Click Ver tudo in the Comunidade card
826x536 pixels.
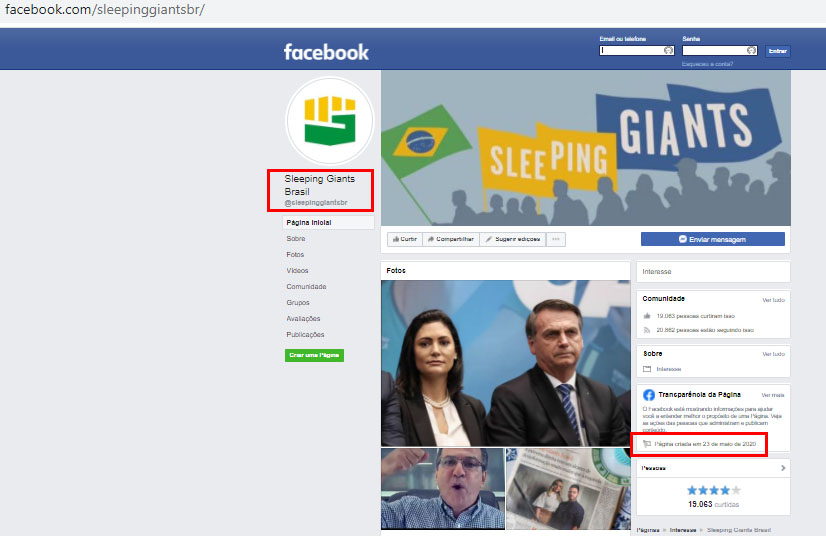773,300
